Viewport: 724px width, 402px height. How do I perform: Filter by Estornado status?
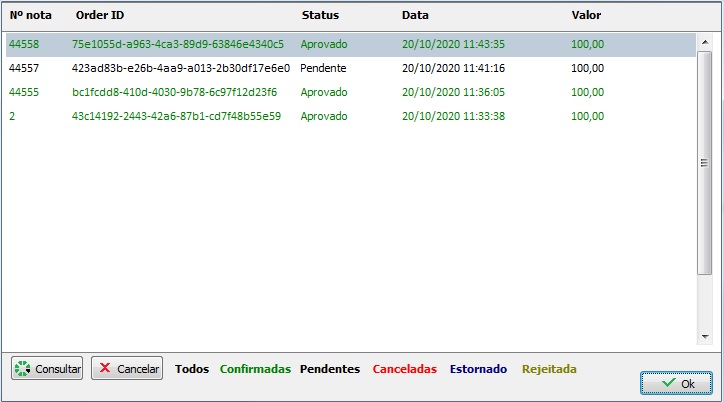pos(478,369)
